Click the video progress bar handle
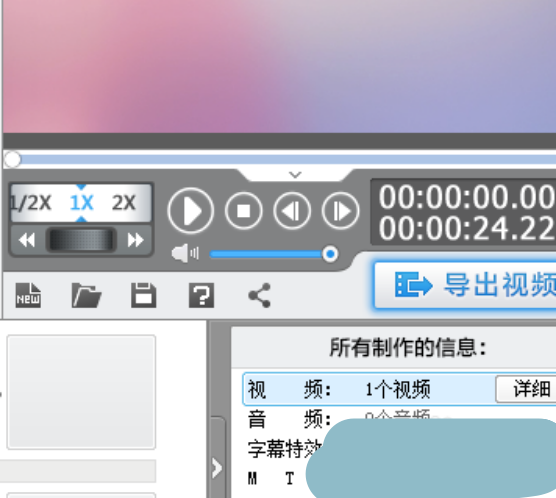Image resolution: width=556 pixels, height=498 pixels. (12, 159)
